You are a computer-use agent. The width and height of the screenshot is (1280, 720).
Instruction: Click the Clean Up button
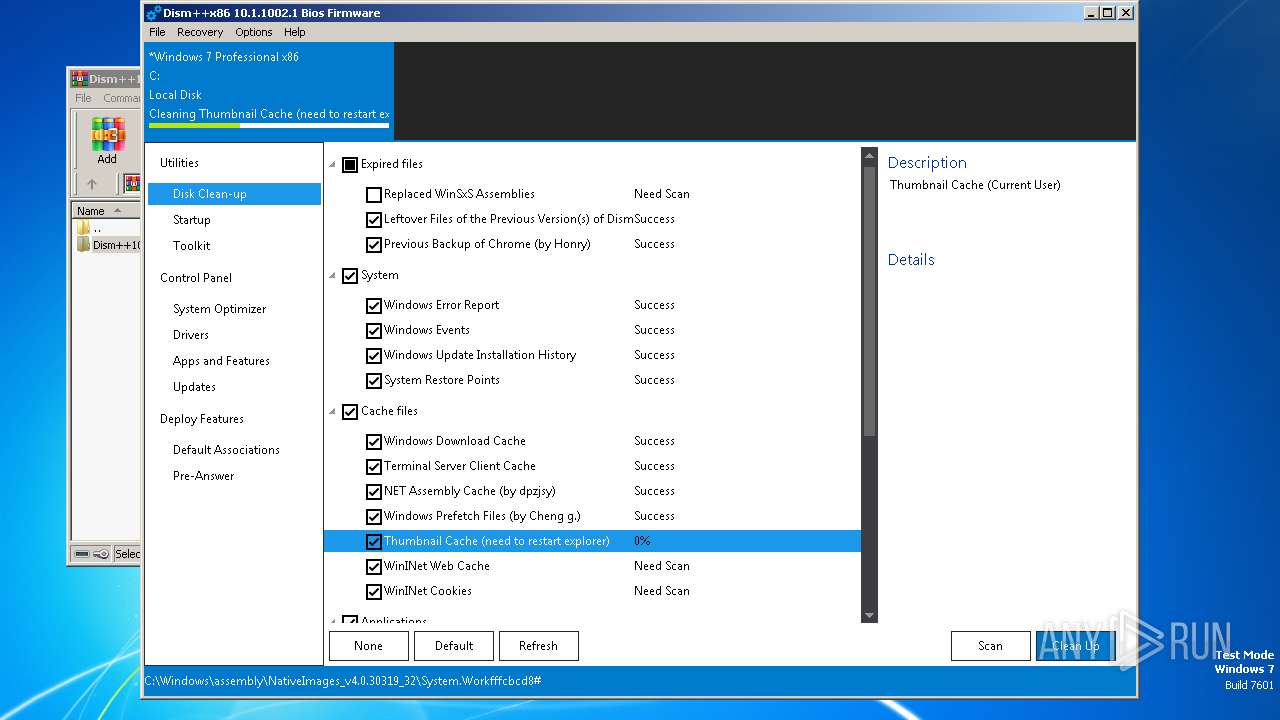[1076, 646]
